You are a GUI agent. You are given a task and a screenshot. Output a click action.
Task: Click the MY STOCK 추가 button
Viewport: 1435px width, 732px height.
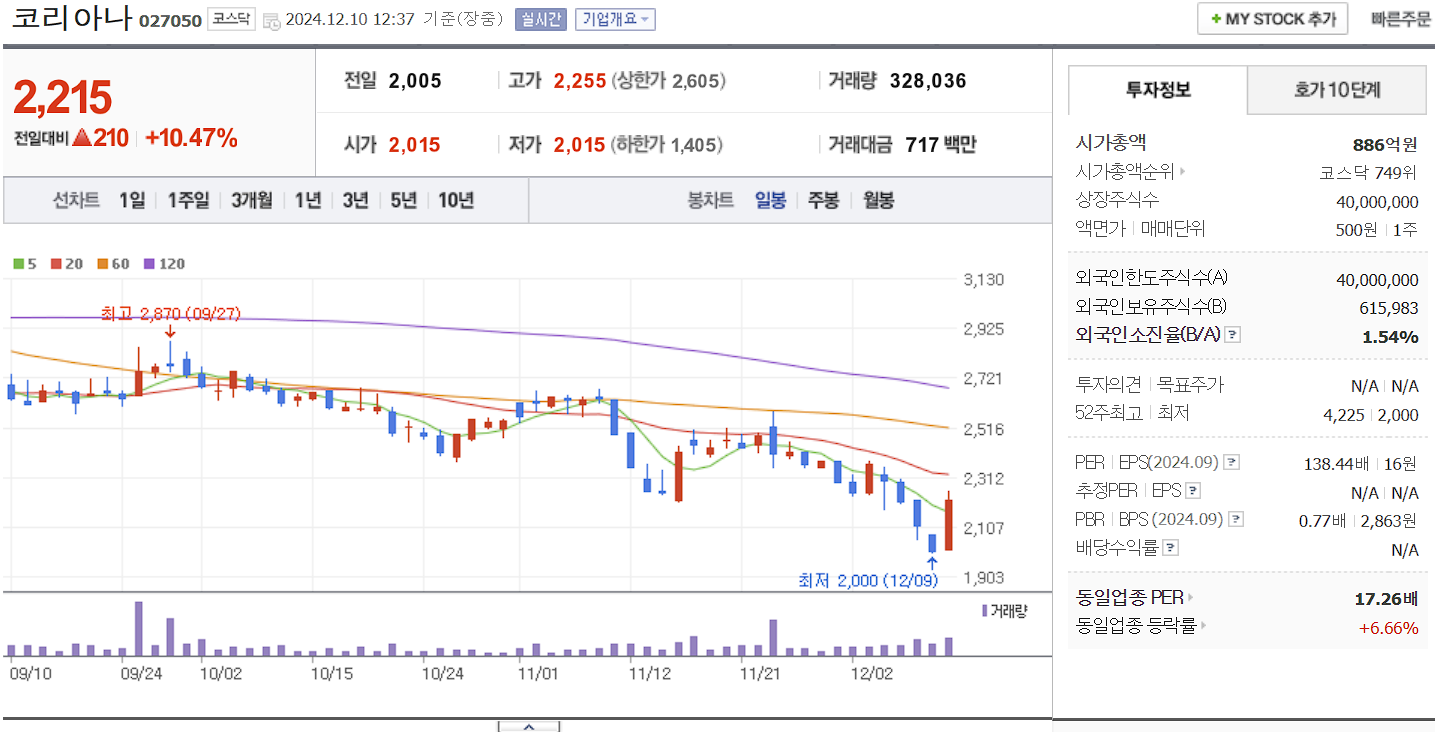(1272, 18)
